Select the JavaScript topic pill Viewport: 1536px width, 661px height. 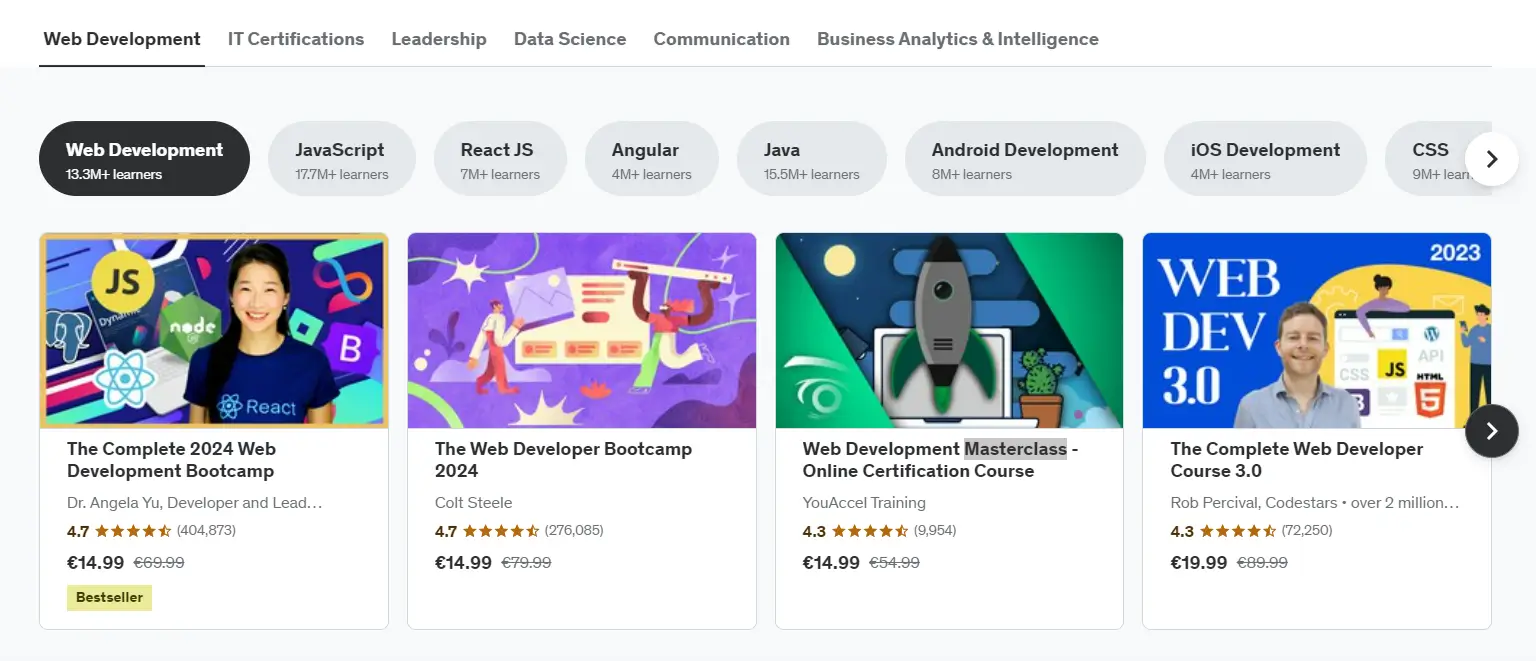341,159
